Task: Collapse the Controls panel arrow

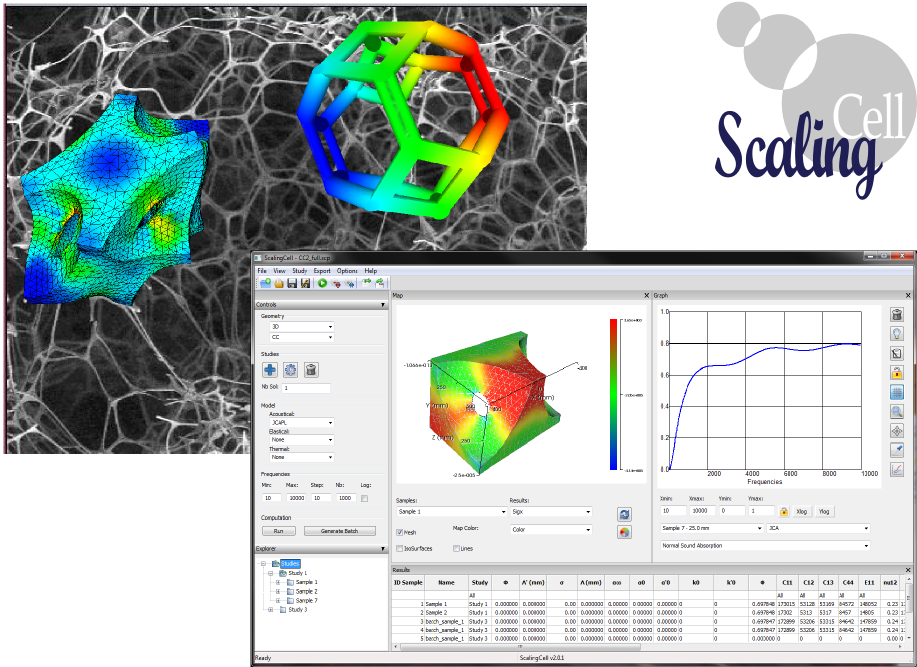Action: coord(383,305)
